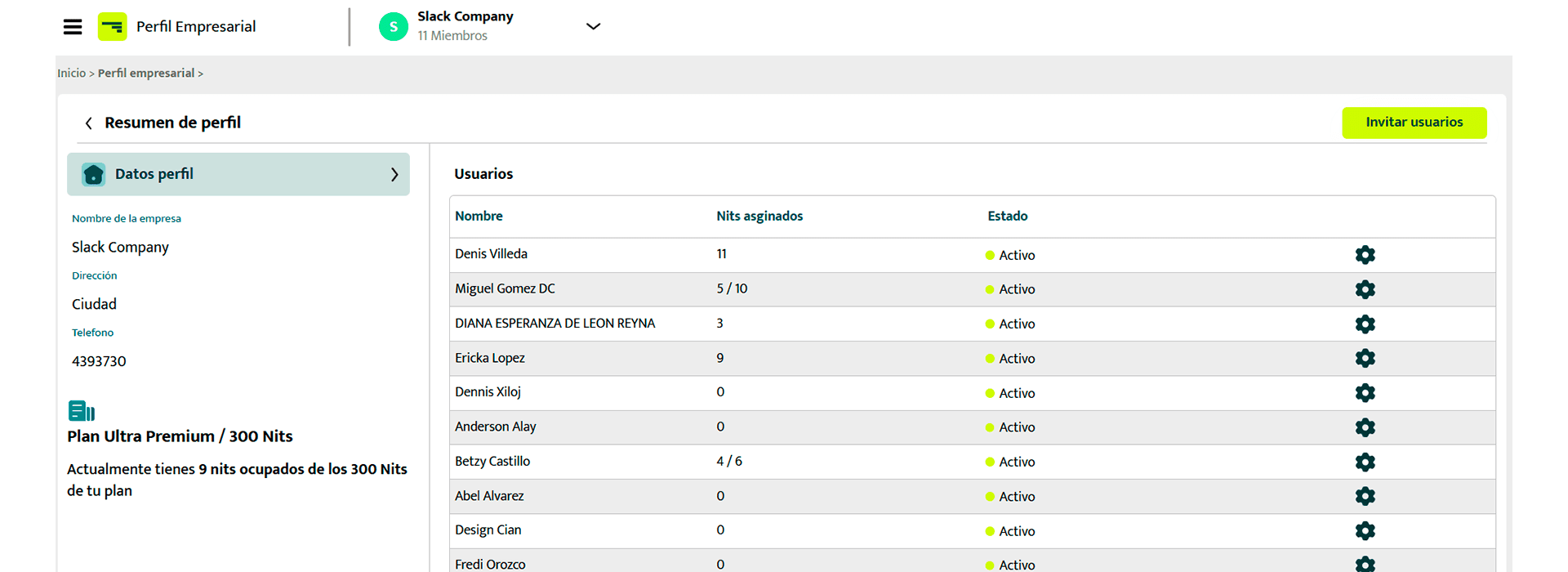Open settings gear for Design Cian
The width and height of the screenshot is (1568, 572).
[1365, 531]
